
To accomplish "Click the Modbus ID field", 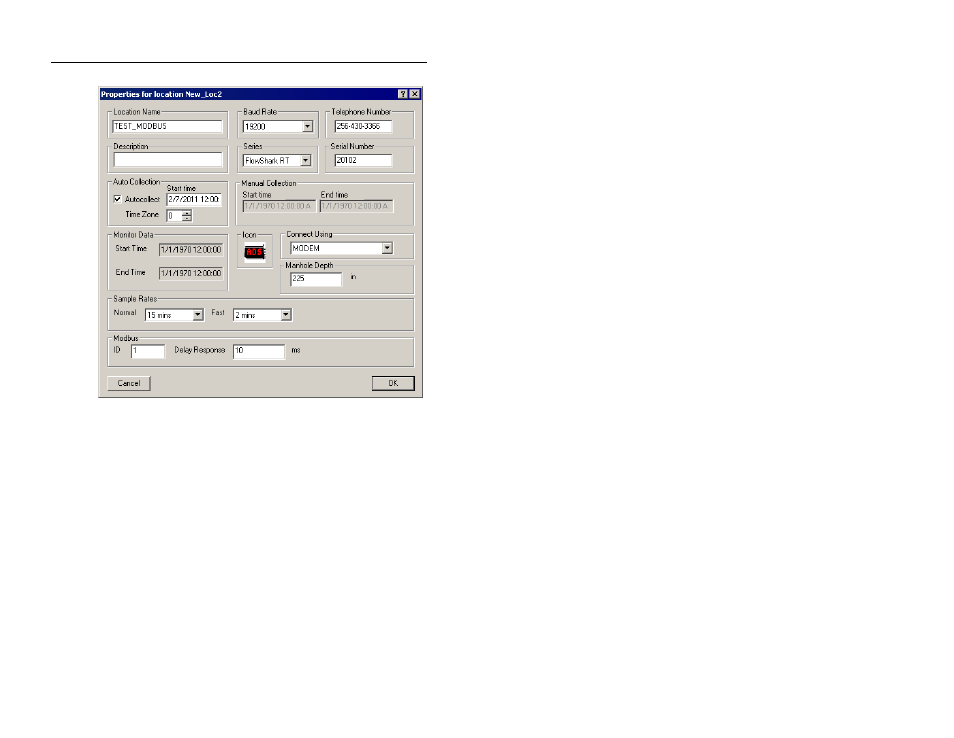I will (148, 351).
